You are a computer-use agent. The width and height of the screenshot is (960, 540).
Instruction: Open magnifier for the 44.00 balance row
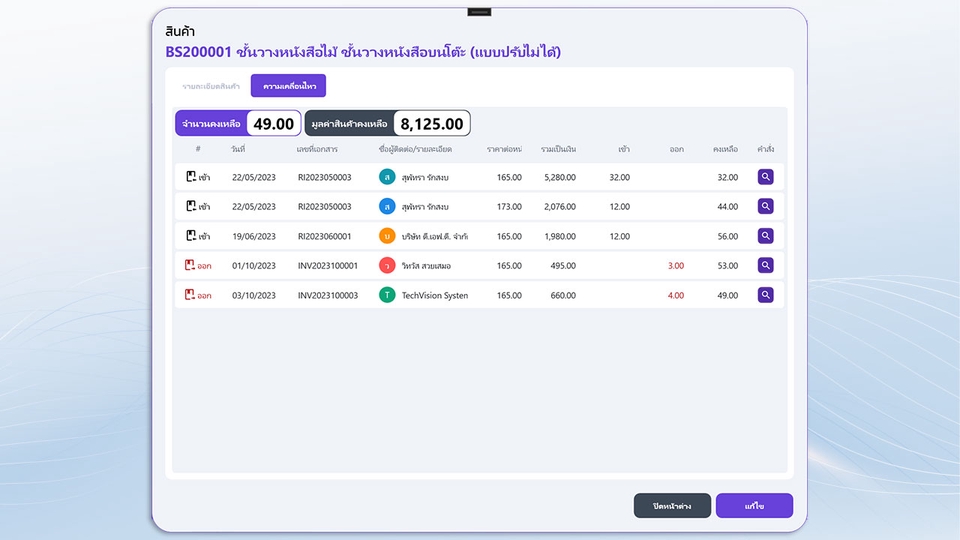[x=765, y=206]
